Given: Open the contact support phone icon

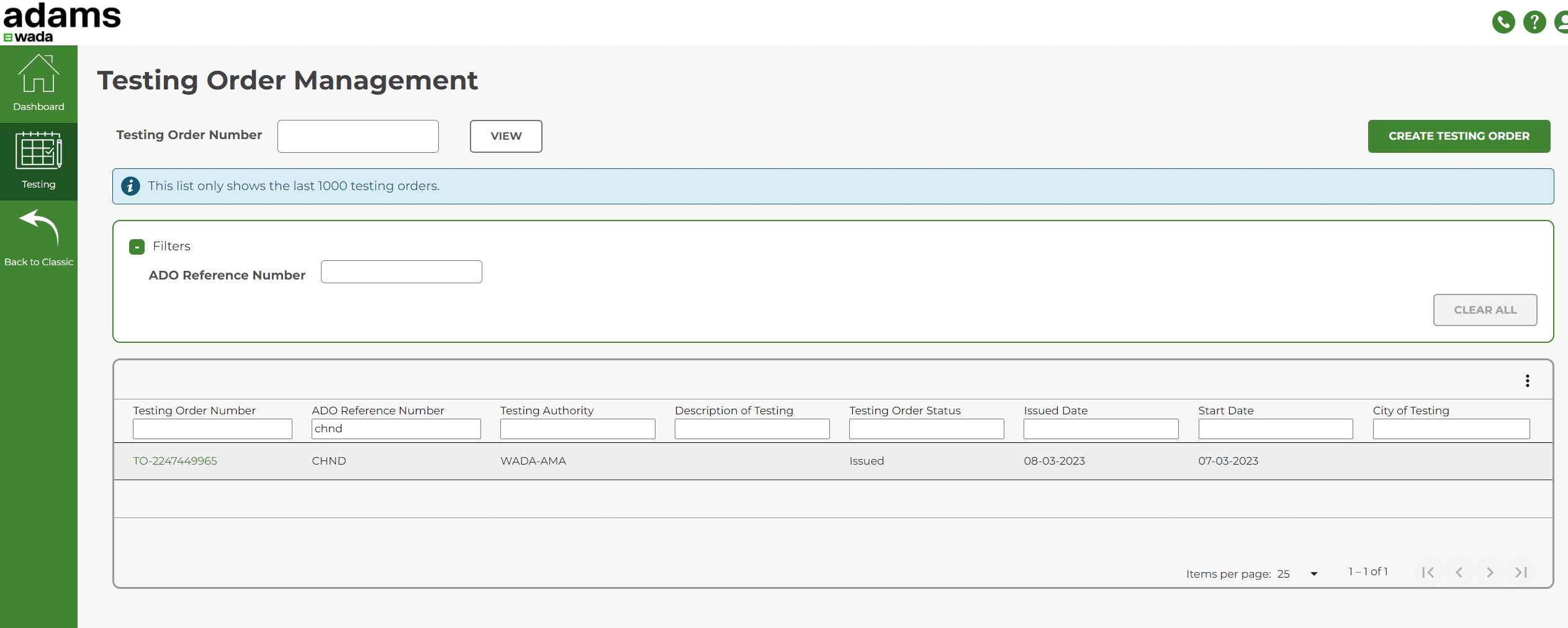Looking at the screenshot, I should [1503, 22].
